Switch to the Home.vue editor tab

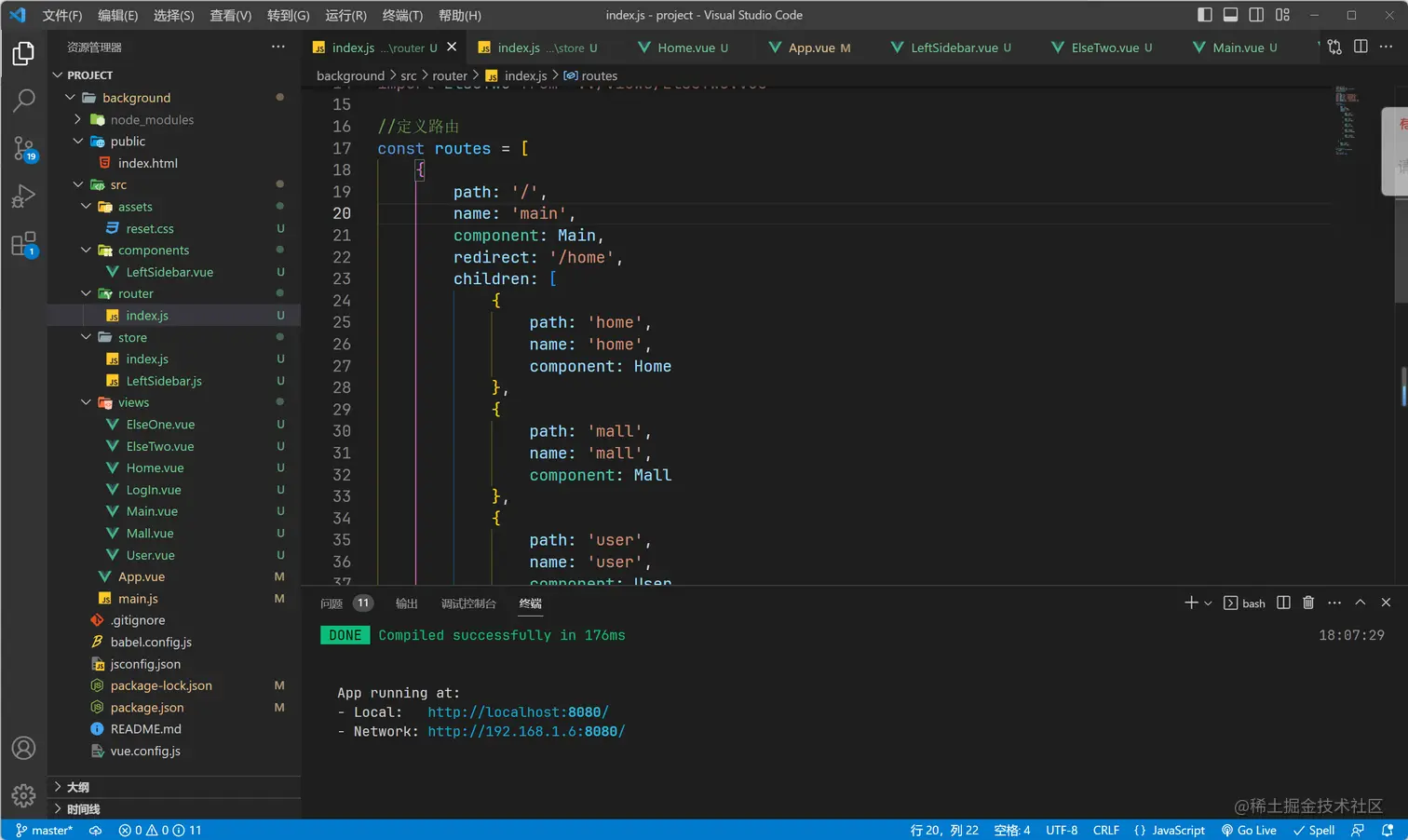(x=684, y=47)
